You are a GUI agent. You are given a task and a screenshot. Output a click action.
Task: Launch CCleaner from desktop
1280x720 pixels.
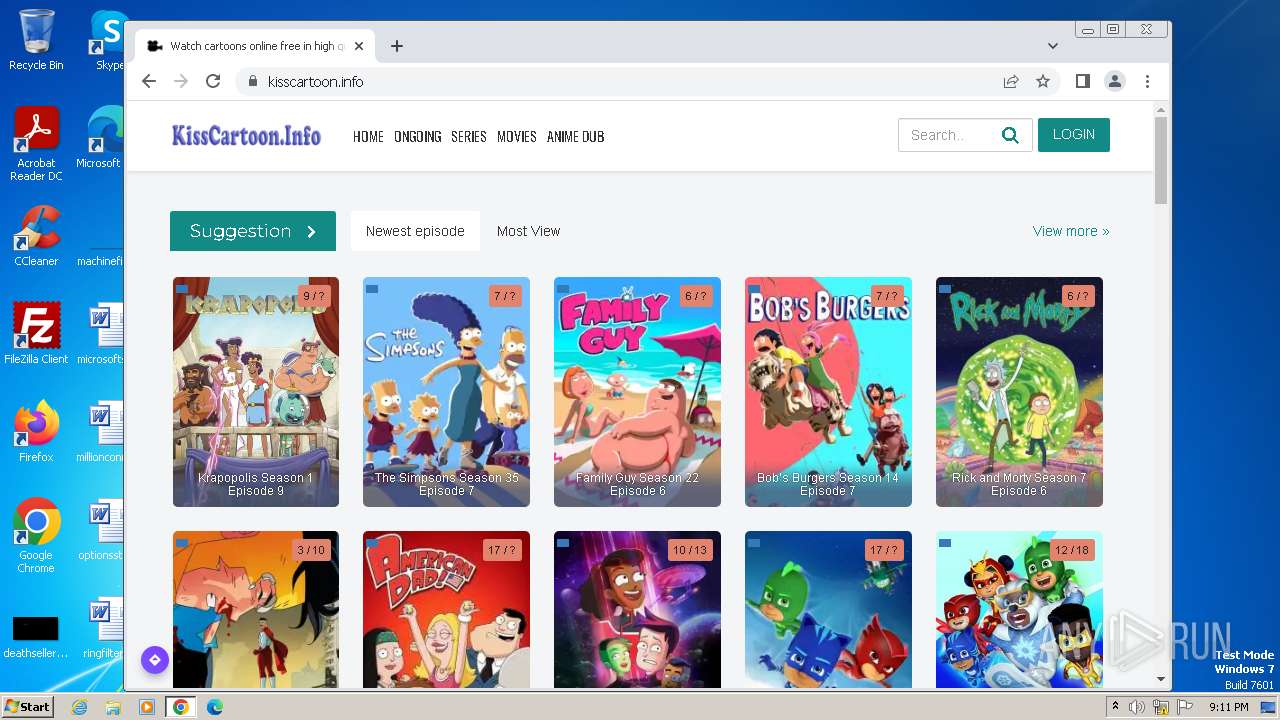36,236
